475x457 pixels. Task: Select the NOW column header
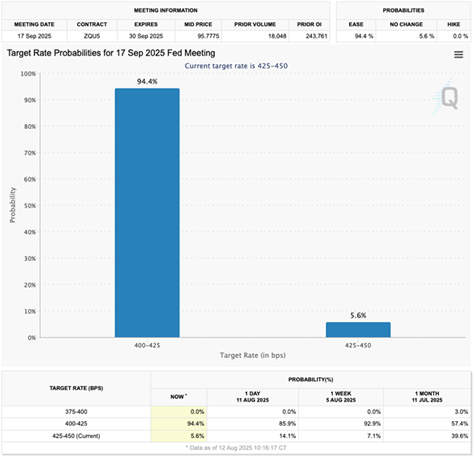click(179, 397)
